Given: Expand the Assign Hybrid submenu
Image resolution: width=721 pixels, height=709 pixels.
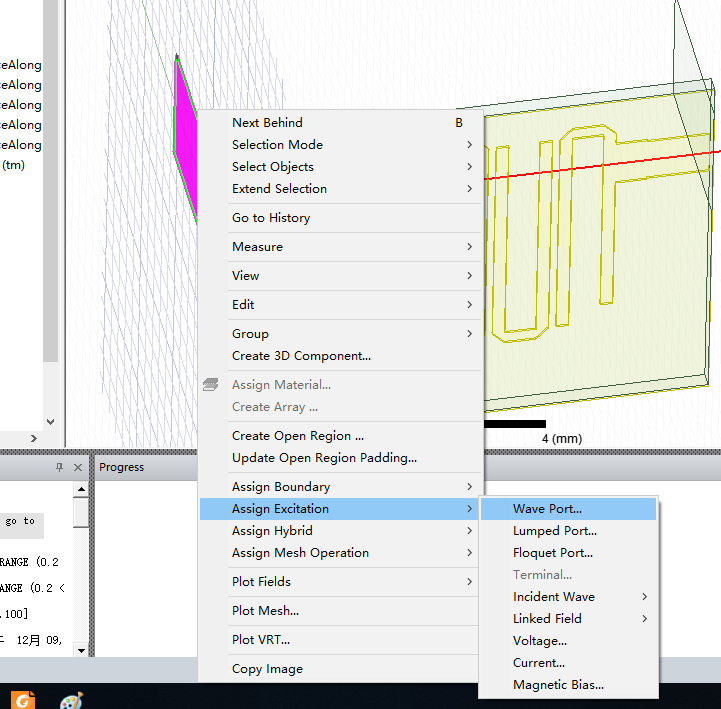Looking at the screenshot, I should point(339,531).
